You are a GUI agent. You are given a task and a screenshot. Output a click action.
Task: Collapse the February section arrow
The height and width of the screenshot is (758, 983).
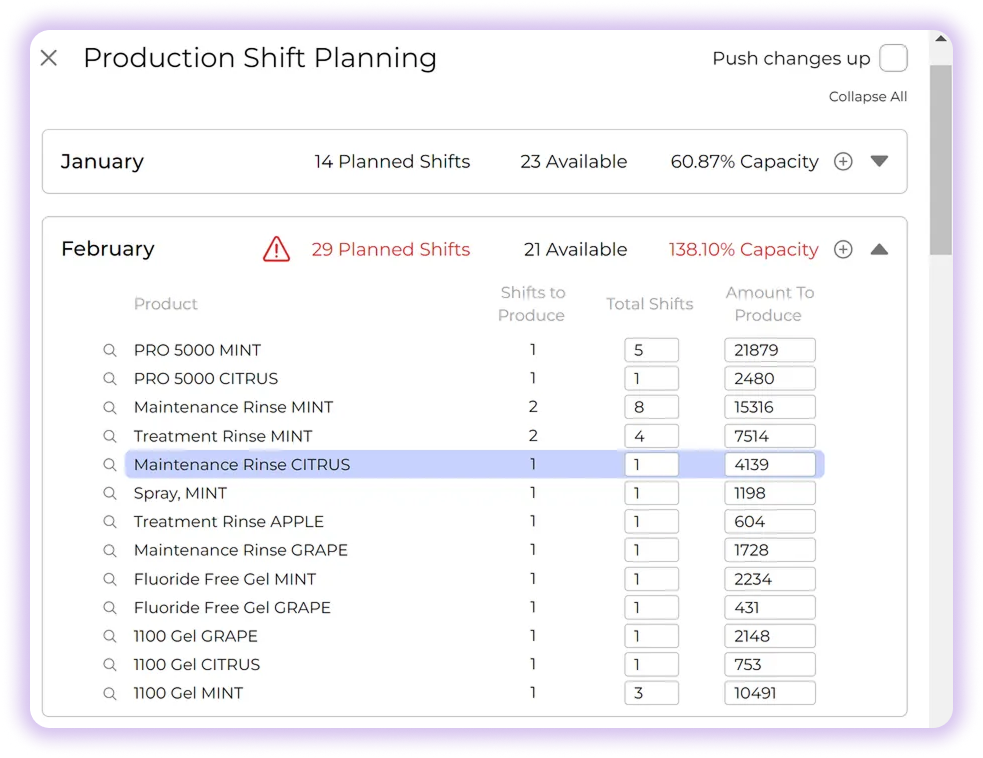coord(879,250)
